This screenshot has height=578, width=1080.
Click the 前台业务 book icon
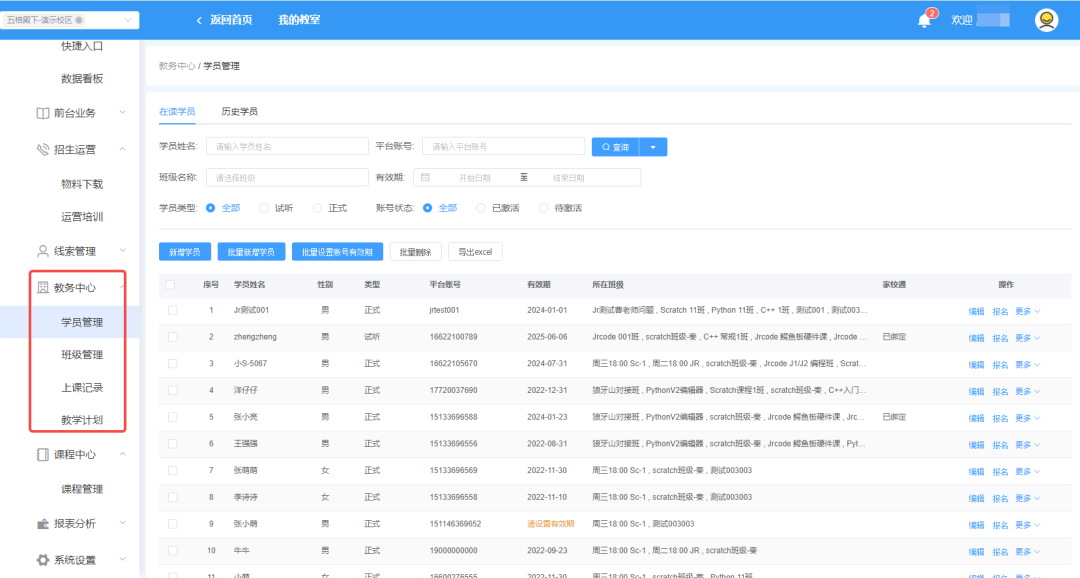coord(43,113)
